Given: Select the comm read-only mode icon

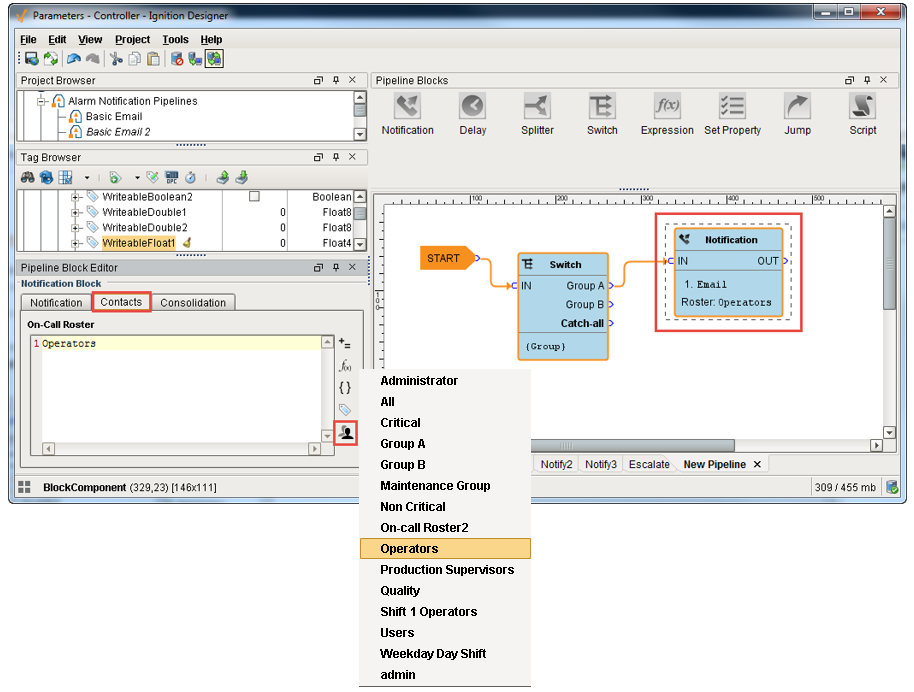Looking at the screenshot, I should click(x=195, y=59).
